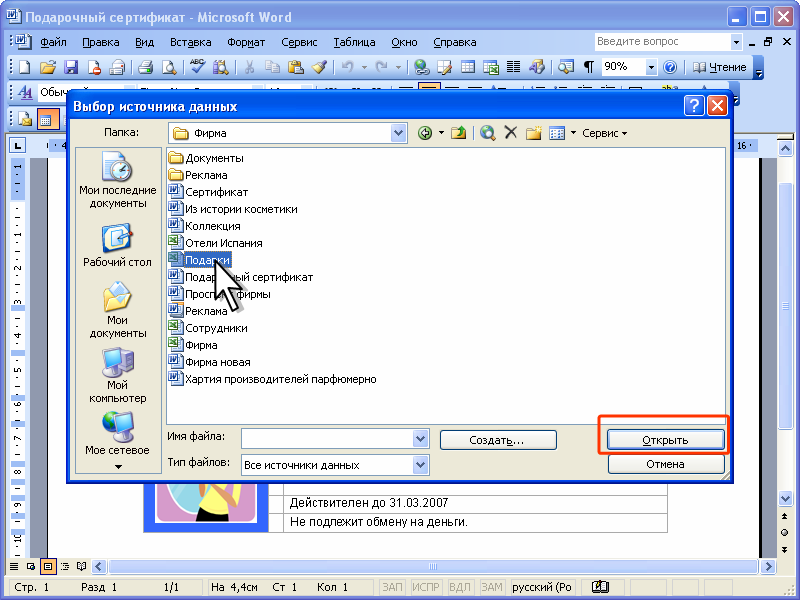Click the Создать... button
The height and width of the screenshot is (600, 800).
[x=498, y=440]
